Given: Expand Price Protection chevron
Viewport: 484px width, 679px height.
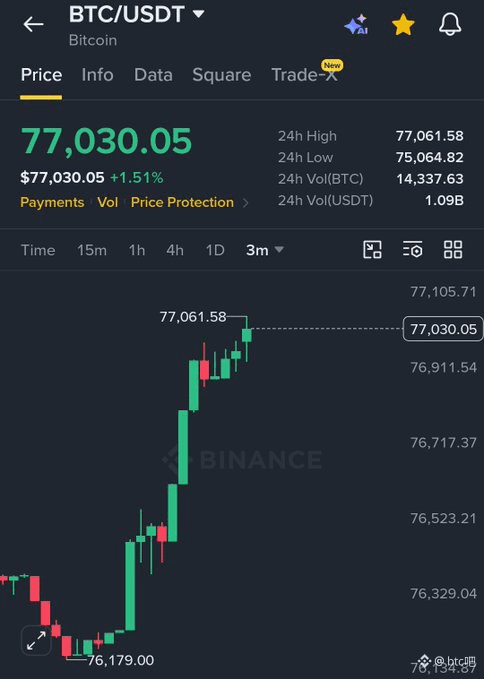Looking at the screenshot, I should [245, 203].
